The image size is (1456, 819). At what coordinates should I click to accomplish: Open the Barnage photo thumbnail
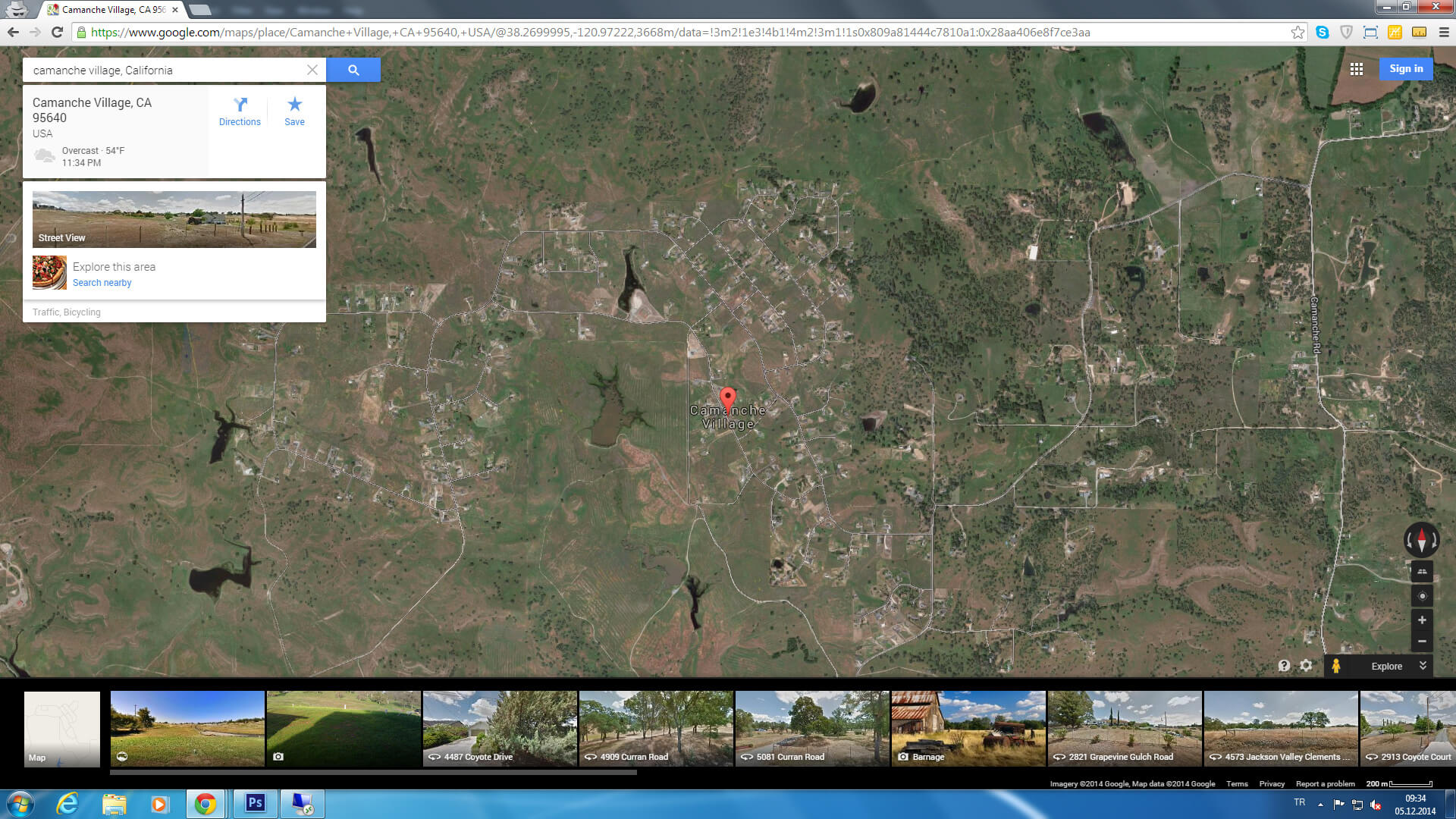(x=968, y=729)
